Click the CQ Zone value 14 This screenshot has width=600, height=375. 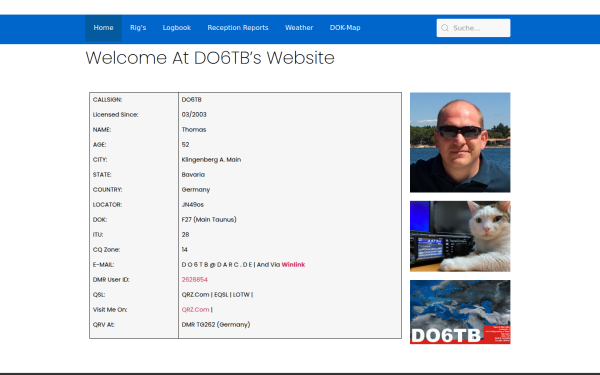184,249
